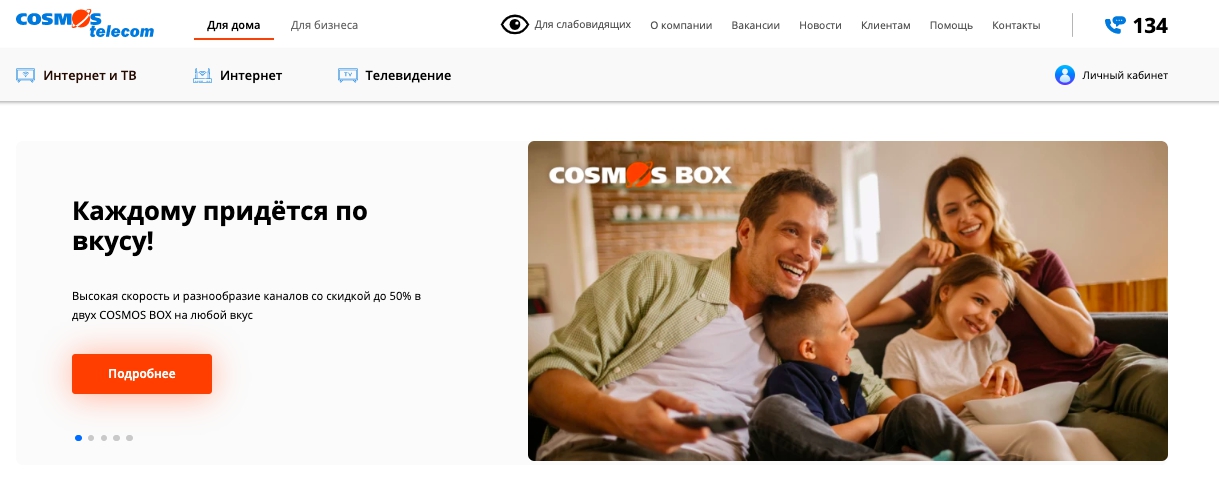Open the Интернет и ТВ monitor icon
Screen dimensions: 1219x492
(26, 75)
